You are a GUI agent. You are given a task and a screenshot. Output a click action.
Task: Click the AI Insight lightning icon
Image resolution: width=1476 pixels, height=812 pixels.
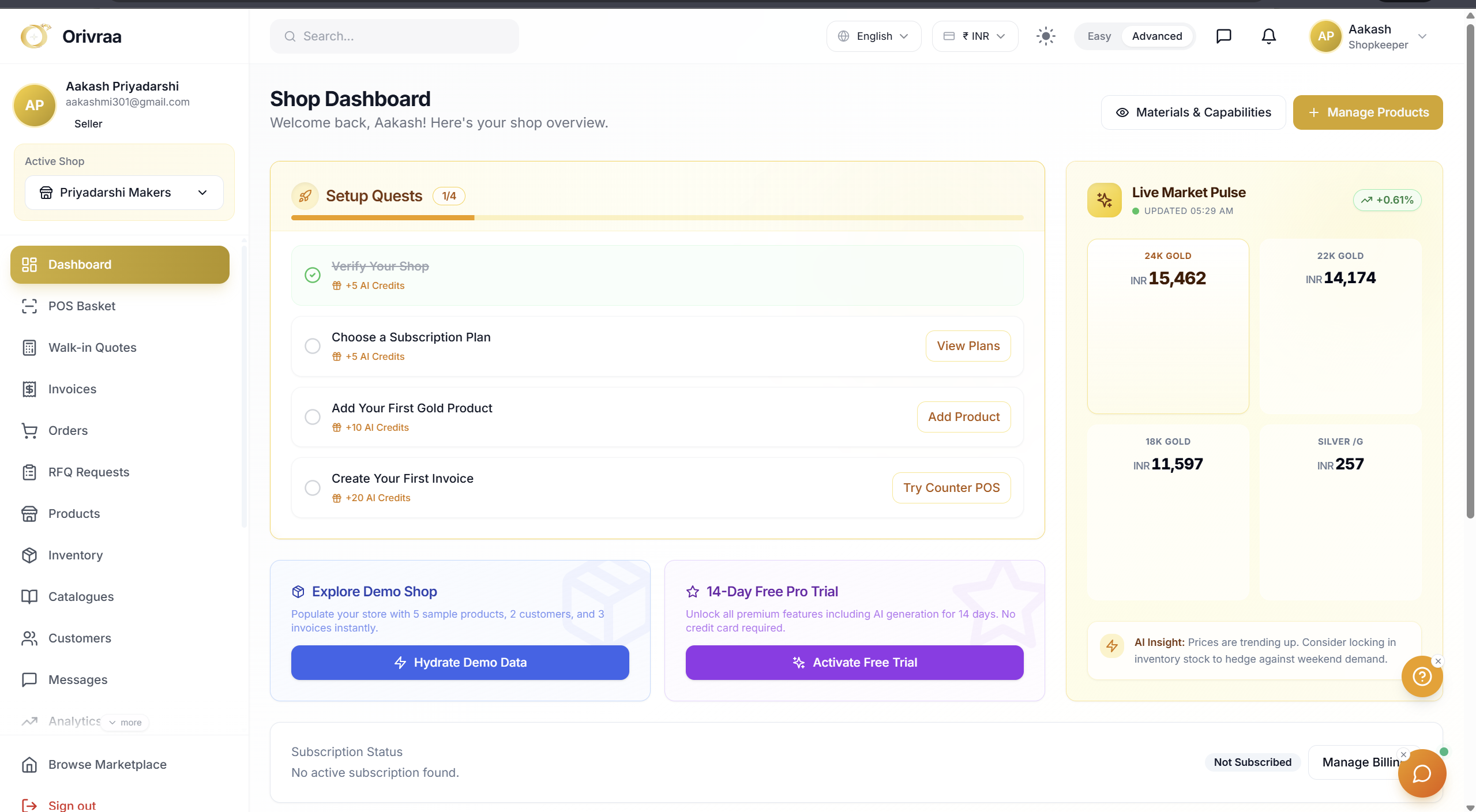[x=1112, y=646]
